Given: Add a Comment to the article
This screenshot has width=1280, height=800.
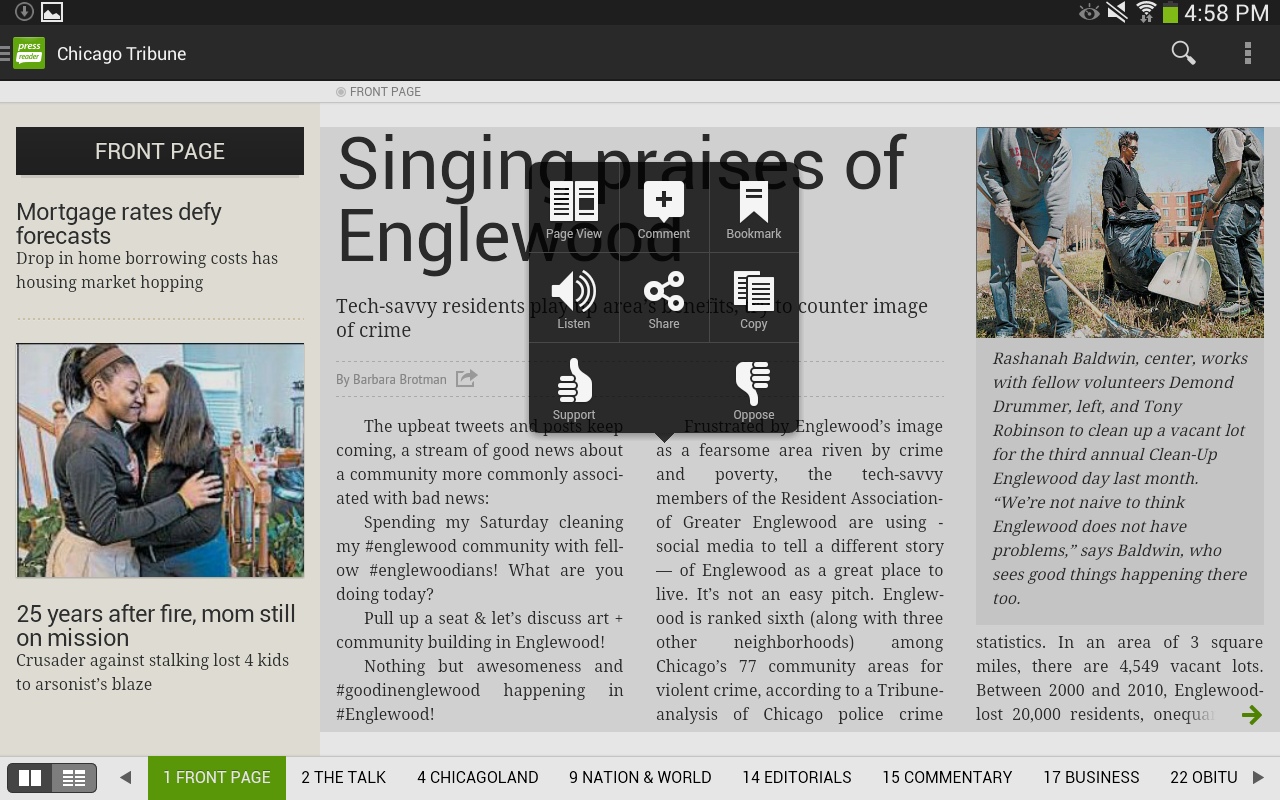Looking at the screenshot, I should click(664, 208).
